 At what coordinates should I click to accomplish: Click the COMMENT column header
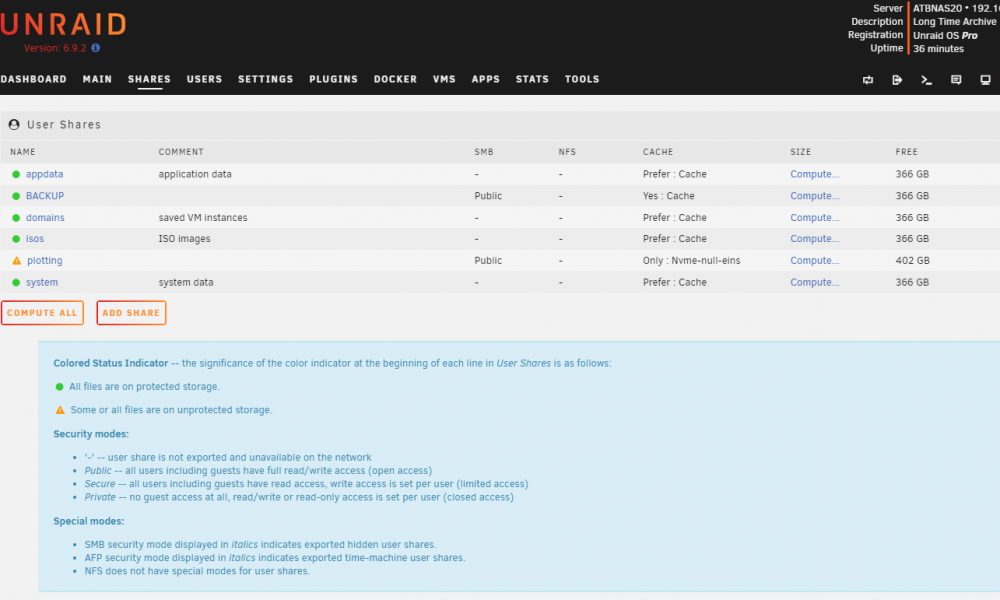(181, 152)
